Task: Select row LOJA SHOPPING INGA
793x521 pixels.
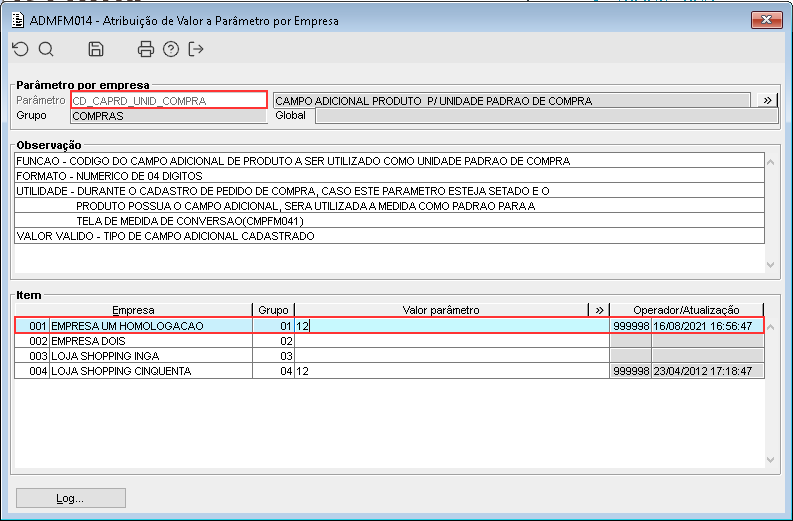Action: [x=389, y=356]
